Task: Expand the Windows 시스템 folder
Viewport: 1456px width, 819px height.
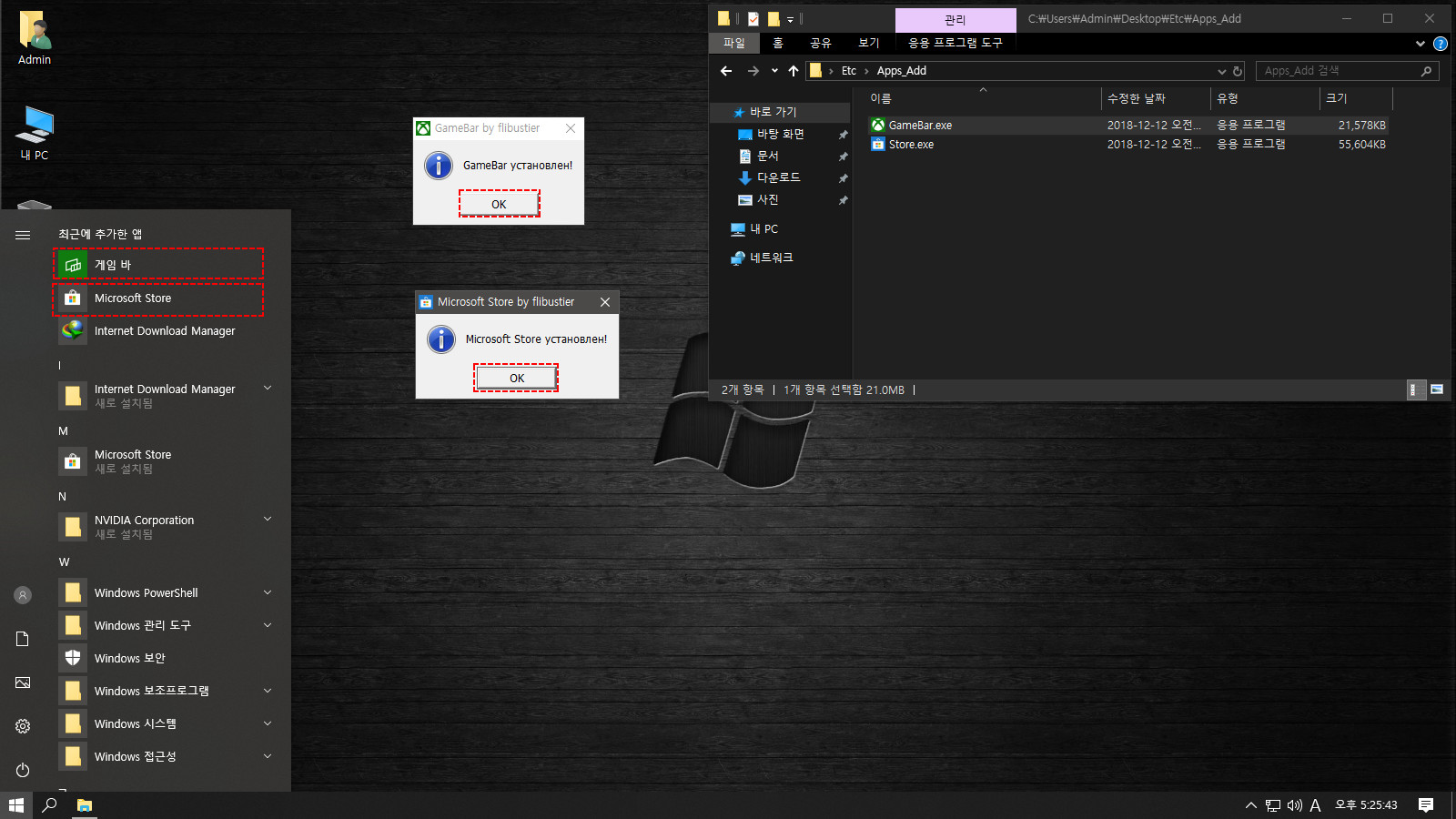Action: pyautogui.click(x=268, y=723)
